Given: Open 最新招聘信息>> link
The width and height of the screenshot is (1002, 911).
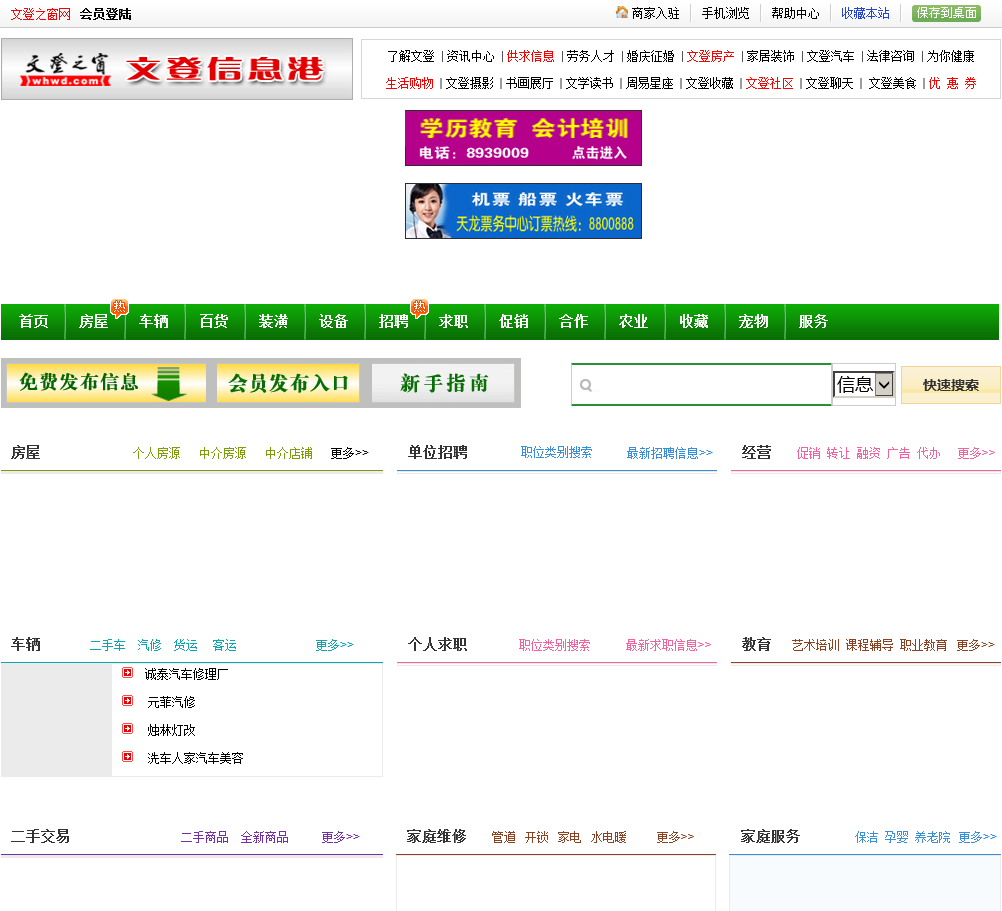Looking at the screenshot, I should coord(669,453).
